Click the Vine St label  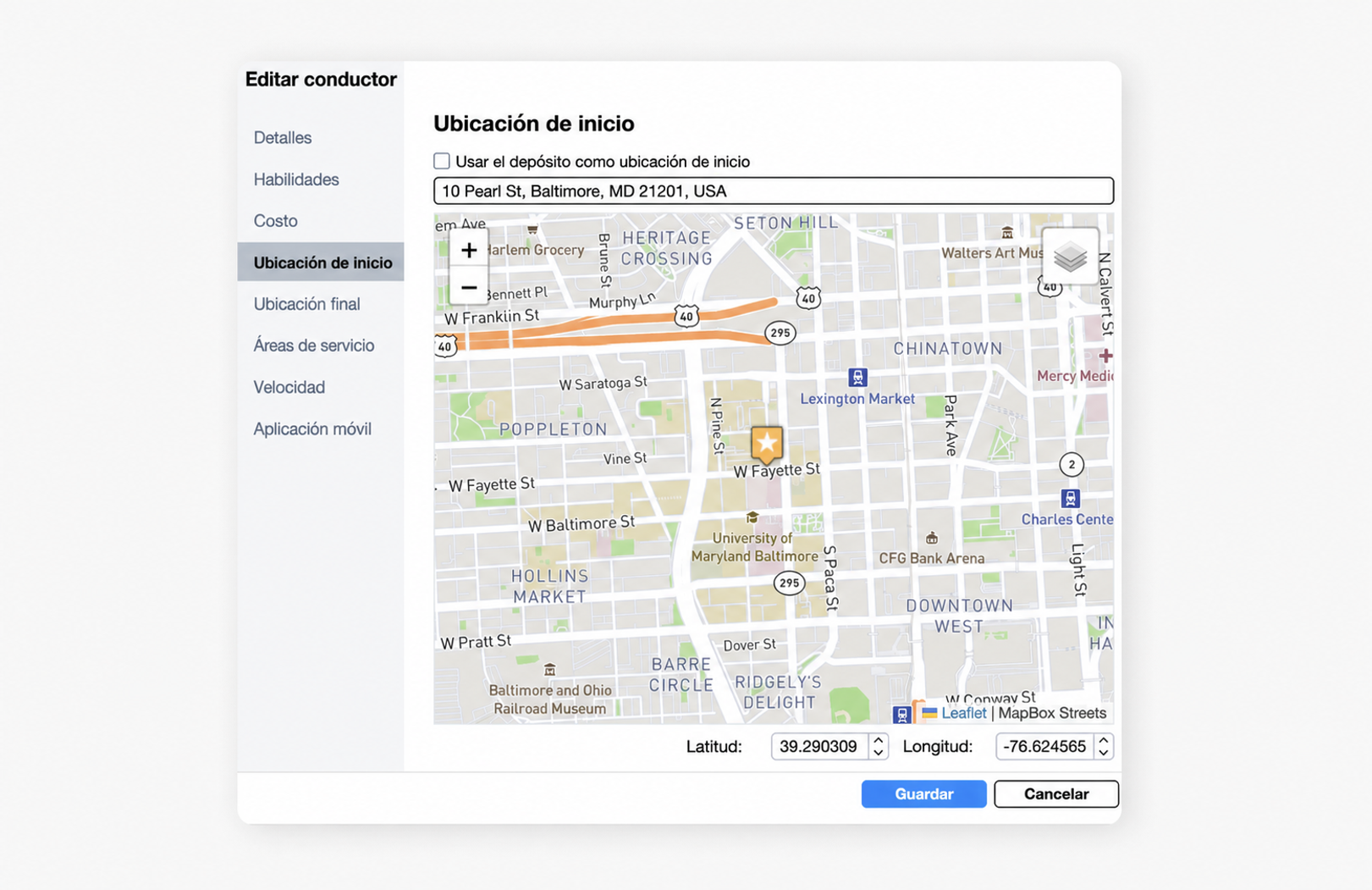point(625,458)
